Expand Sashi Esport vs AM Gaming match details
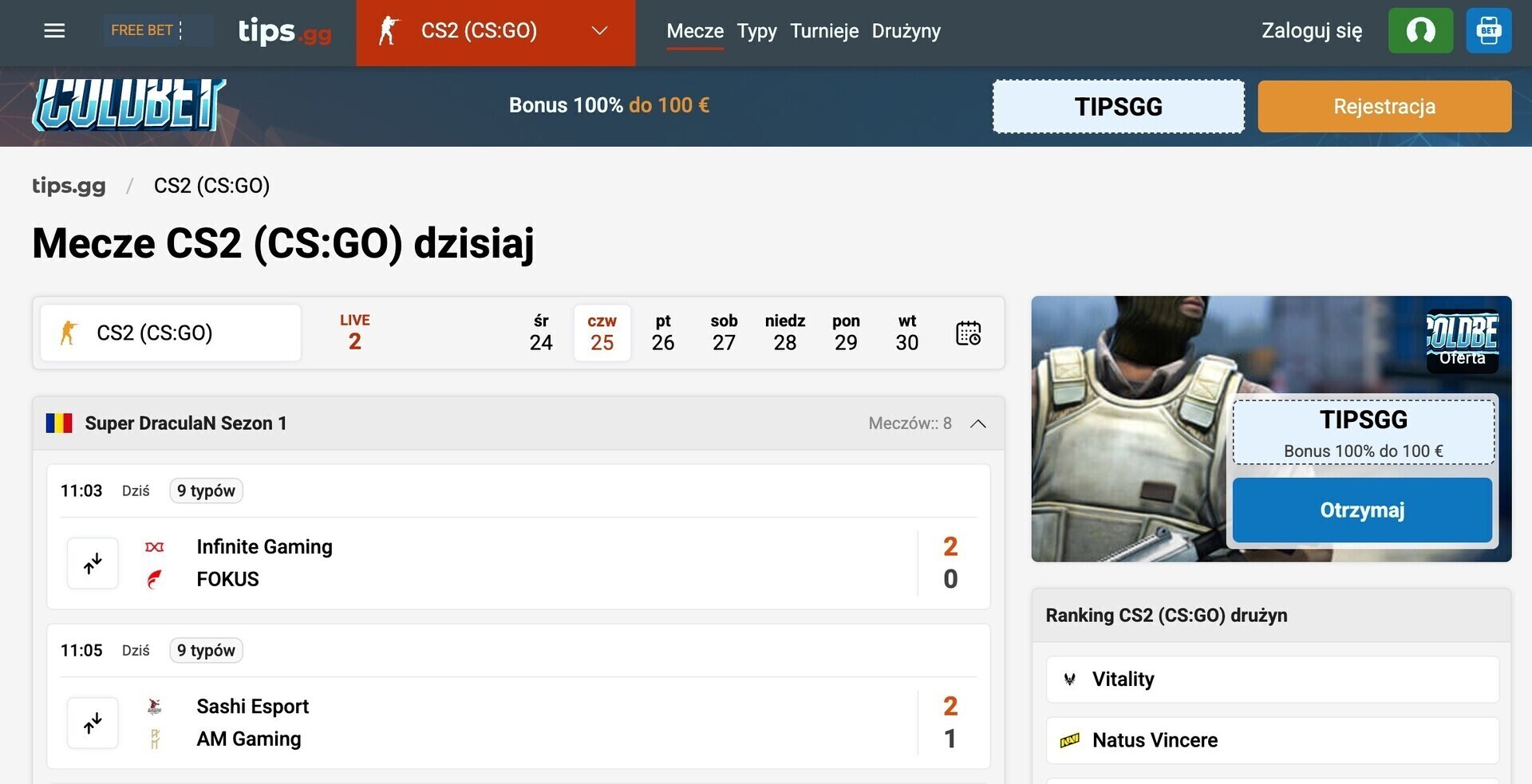Image resolution: width=1532 pixels, height=784 pixels. click(x=93, y=723)
